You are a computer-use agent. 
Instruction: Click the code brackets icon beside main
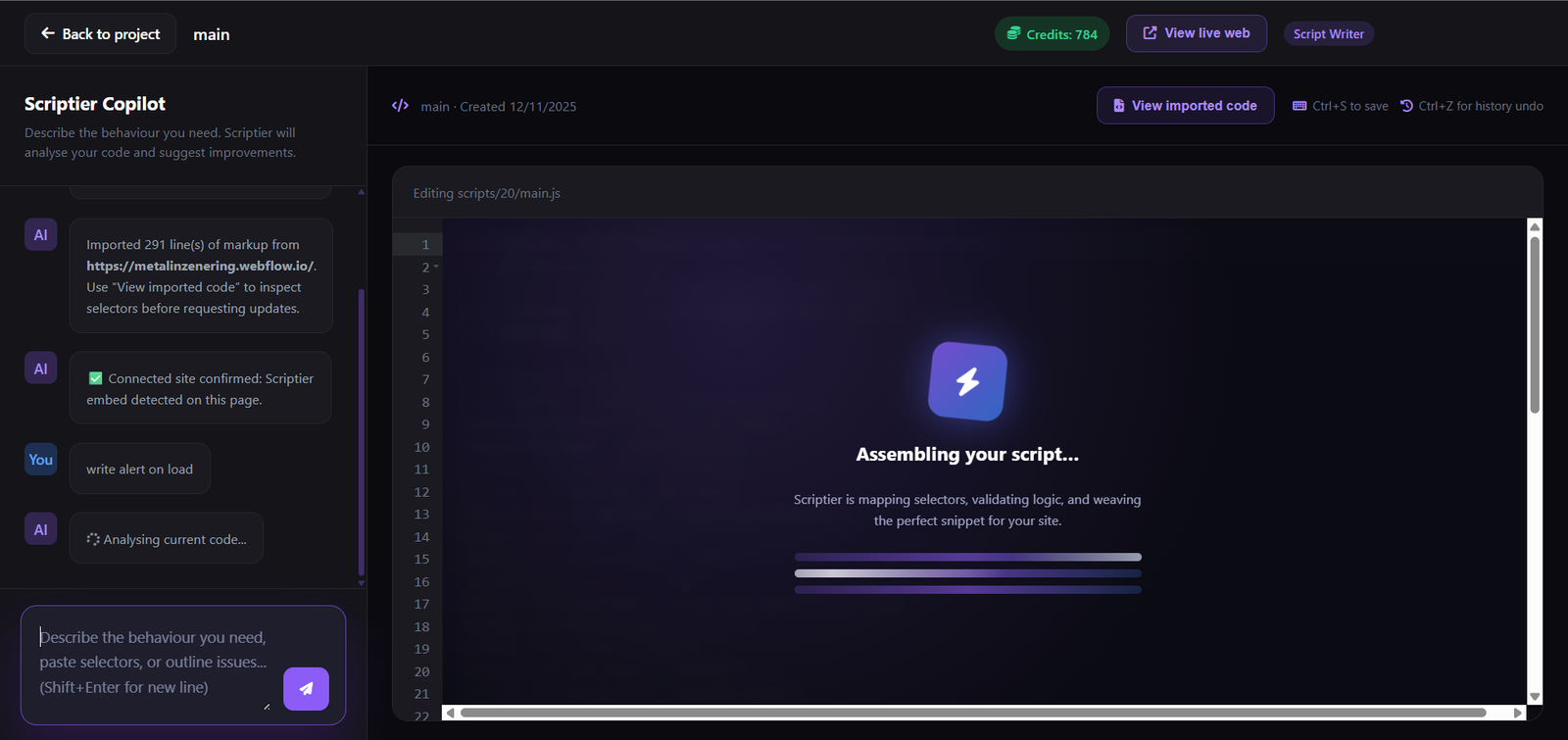pos(400,106)
